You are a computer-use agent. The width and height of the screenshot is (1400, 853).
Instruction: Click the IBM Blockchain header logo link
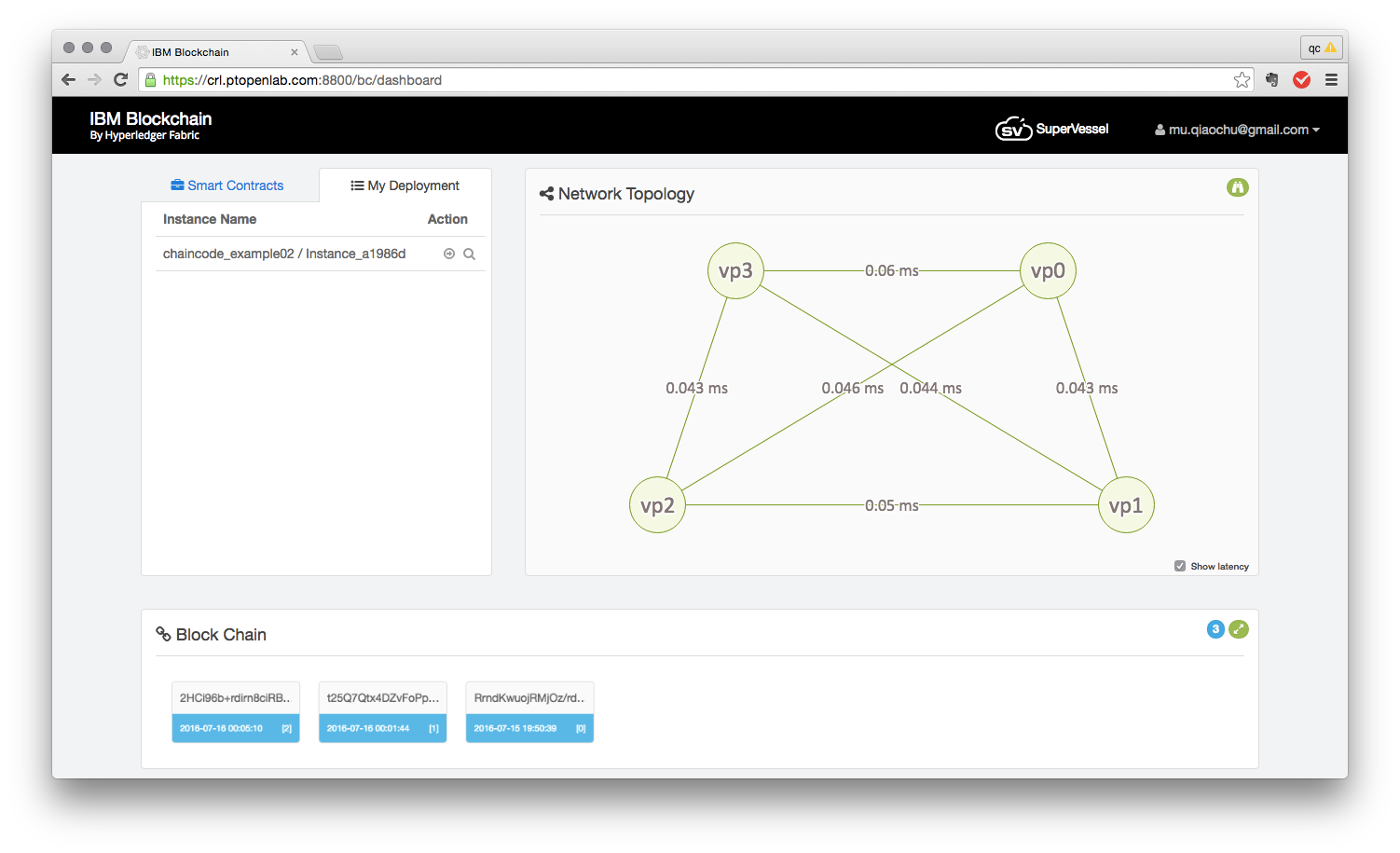click(151, 125)
